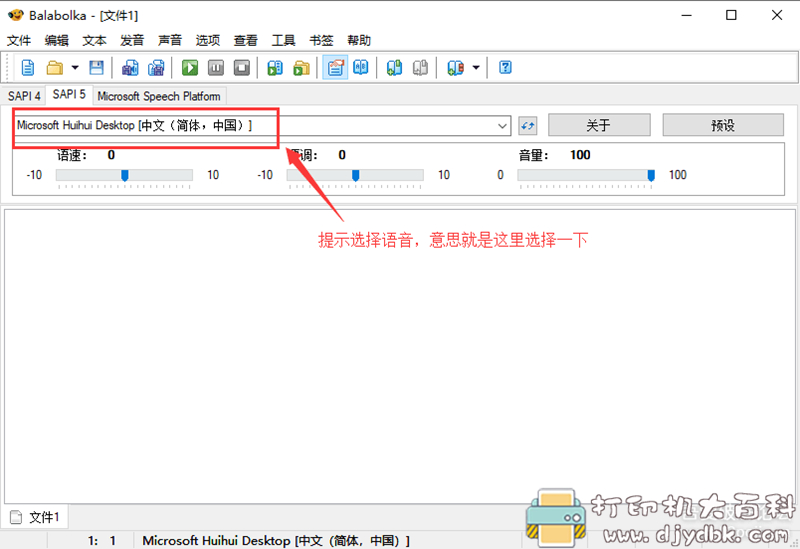Click the 音量 volume slider
The image size is (800, 549).
click(586, 176)
